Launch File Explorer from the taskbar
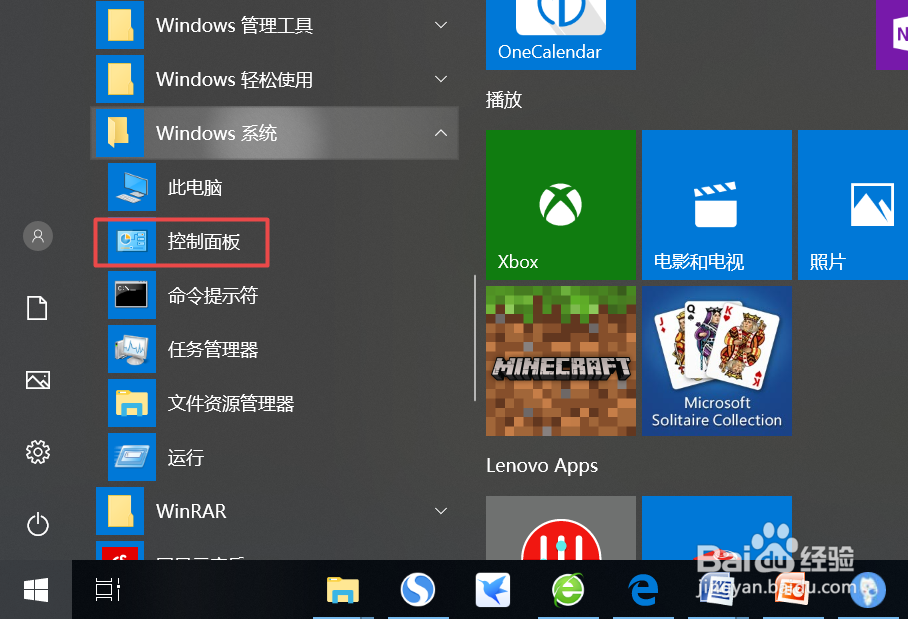This screenshot has height=619, width=908. coord(343,590)
